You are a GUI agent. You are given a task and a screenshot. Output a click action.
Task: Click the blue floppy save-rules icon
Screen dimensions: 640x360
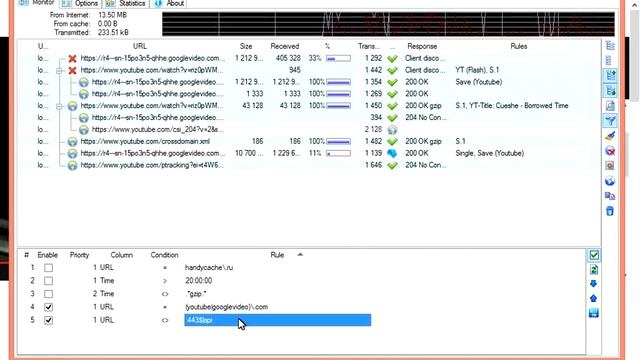pyautogui.click(x=594, y=313)
